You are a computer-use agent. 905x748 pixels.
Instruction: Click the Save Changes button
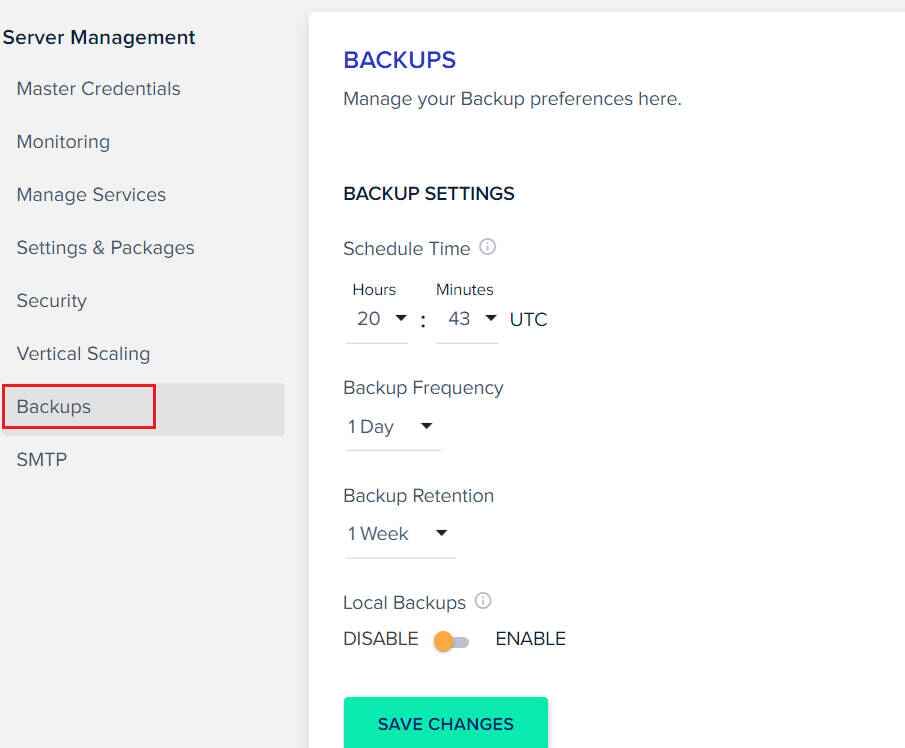(446, 723)
